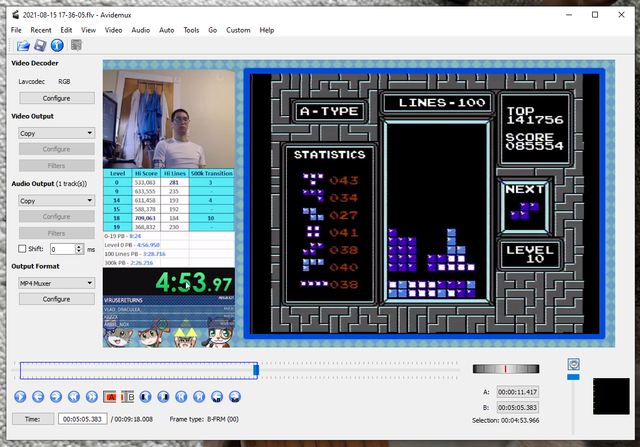Click the Selection duration 00:04:53.966 text
This screenshot has height=447, width=640.
(505, 420)
